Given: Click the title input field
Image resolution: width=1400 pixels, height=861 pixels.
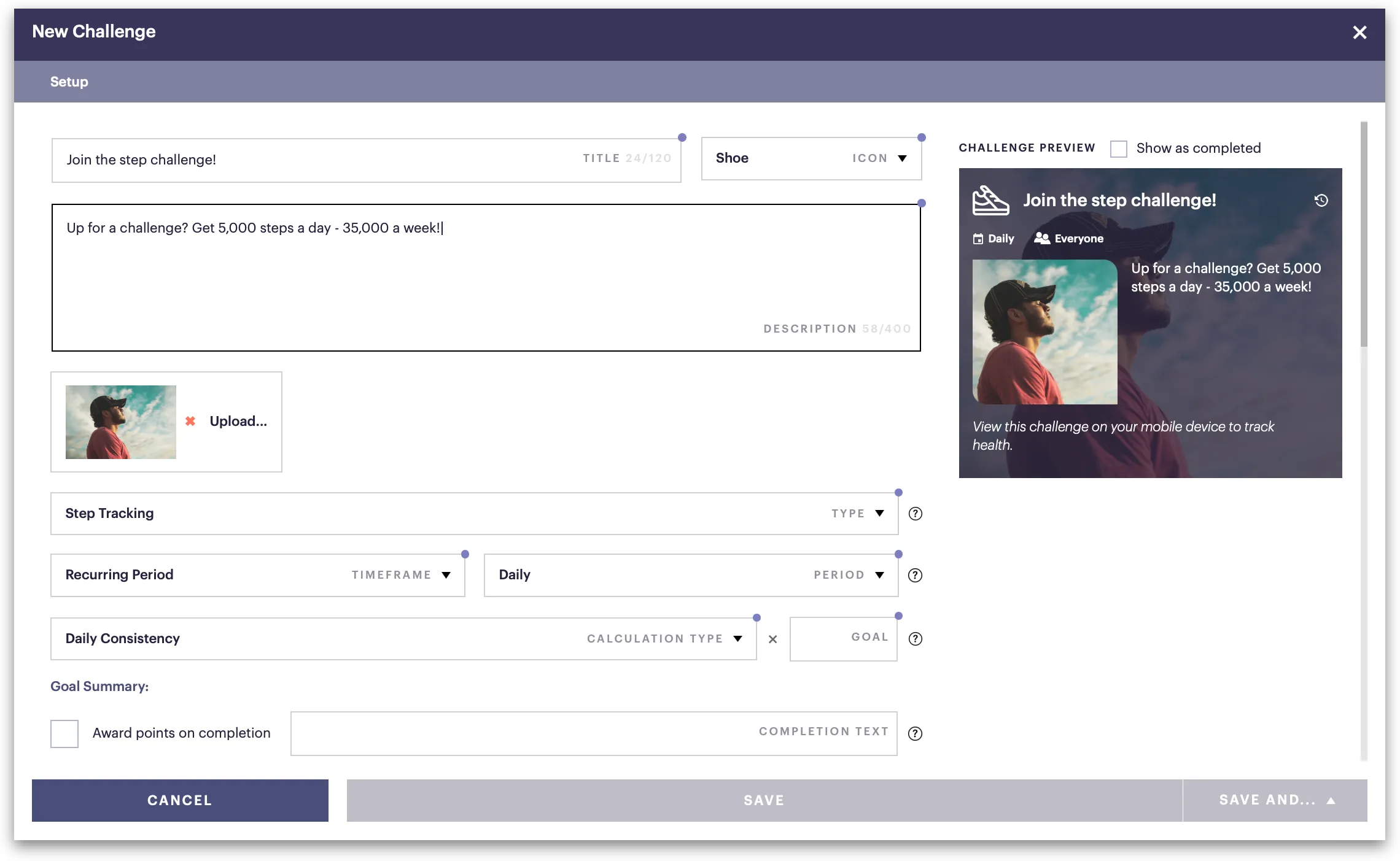Looking at the screenshot, I should point(366,160).
